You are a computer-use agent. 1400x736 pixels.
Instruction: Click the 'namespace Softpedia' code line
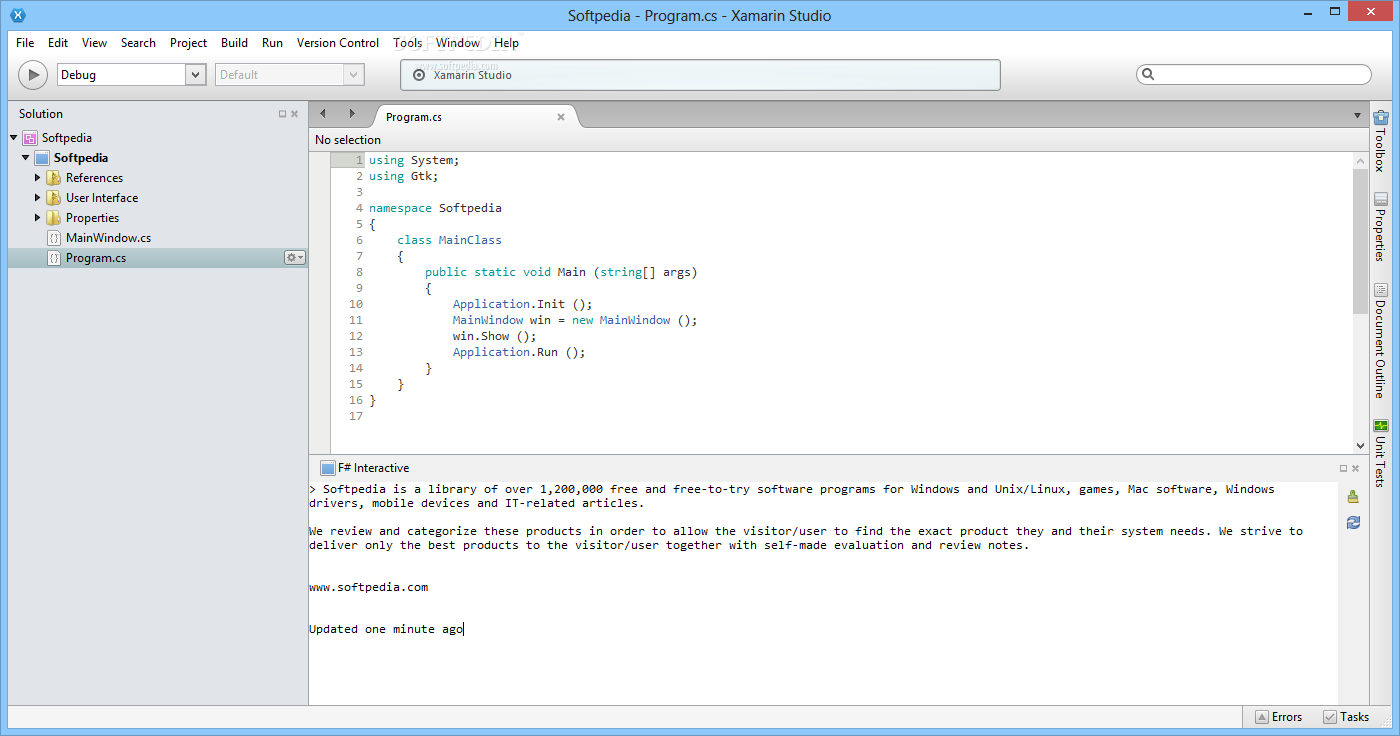click(x=435, y=208)
